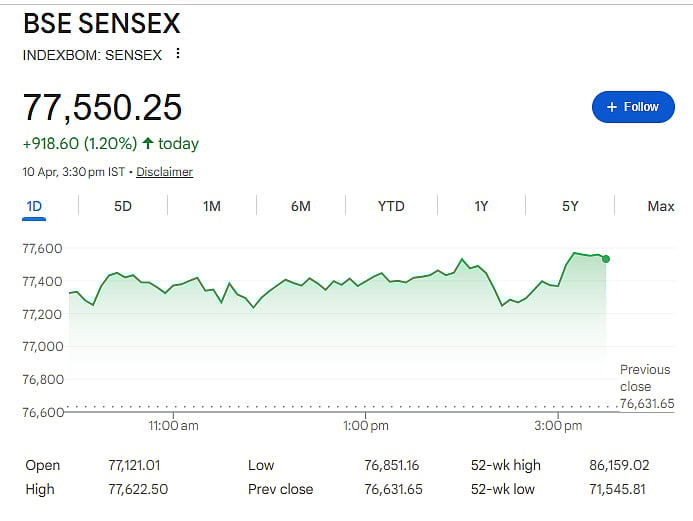This screenshot has height=521, width=693.
Task: Switch to the 5D chart range
Action: pos(123,206)
